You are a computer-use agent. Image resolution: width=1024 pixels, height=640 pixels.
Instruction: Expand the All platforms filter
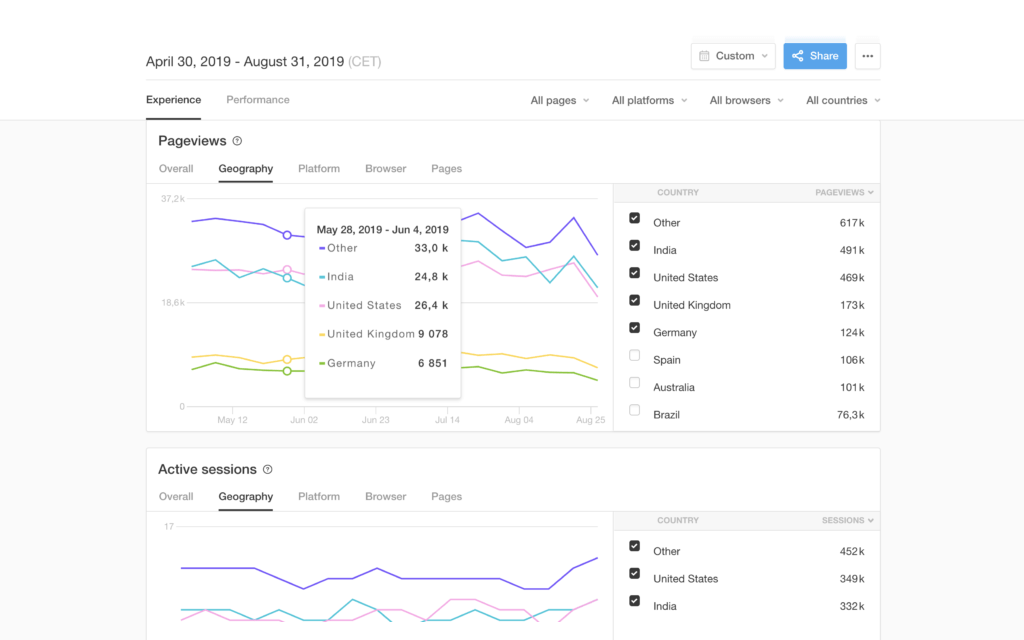(650, 100)
